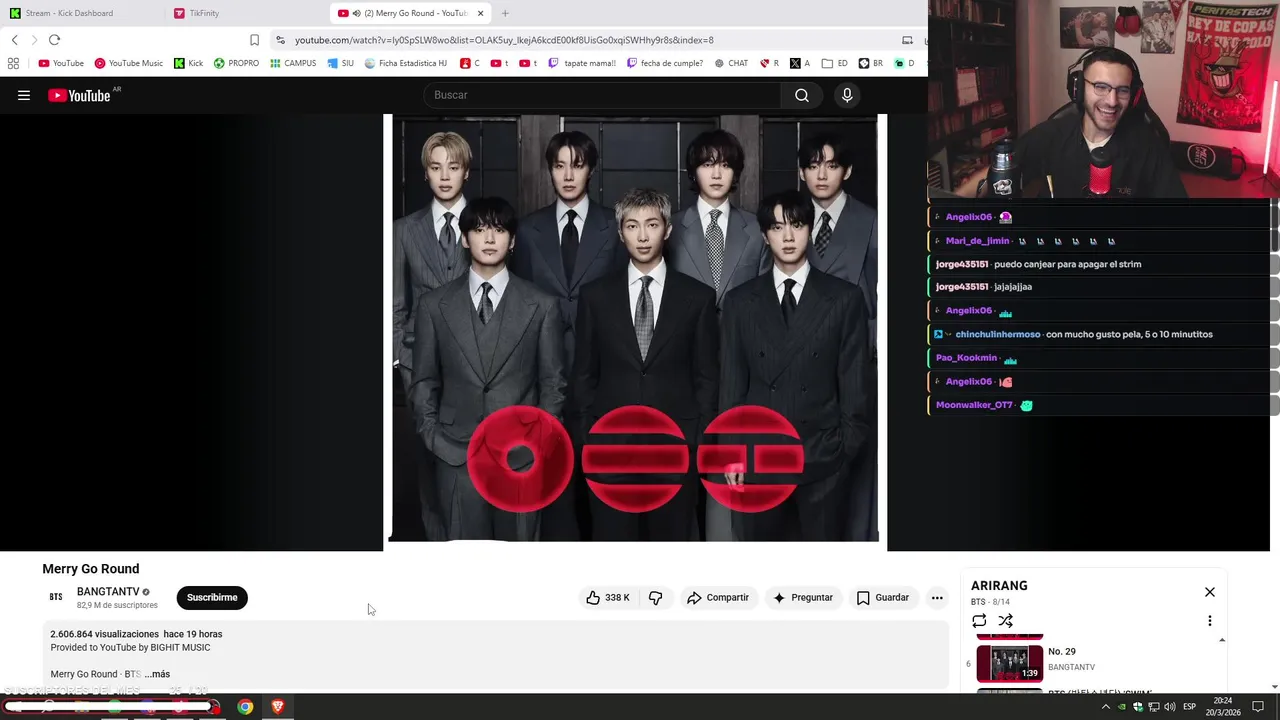Click chat user Moonwalker_OT7

tap(974, 405)
